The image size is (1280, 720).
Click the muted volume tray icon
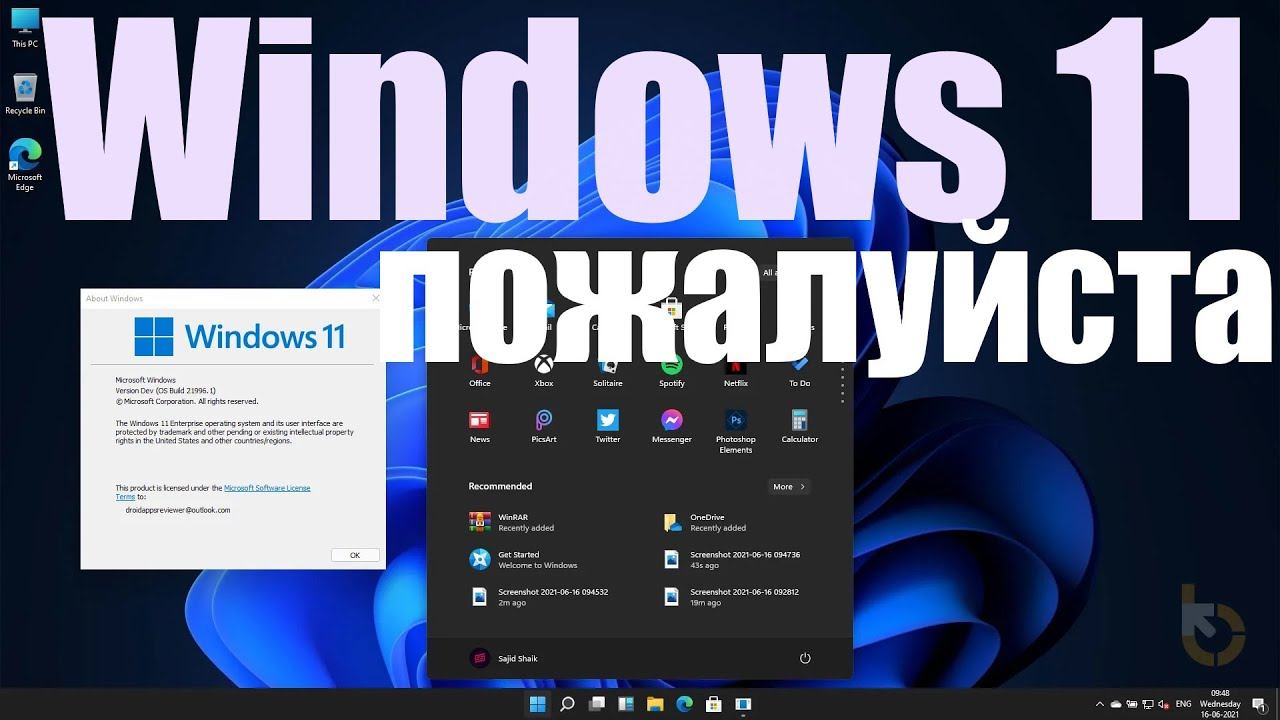[x=1161, y=704]
